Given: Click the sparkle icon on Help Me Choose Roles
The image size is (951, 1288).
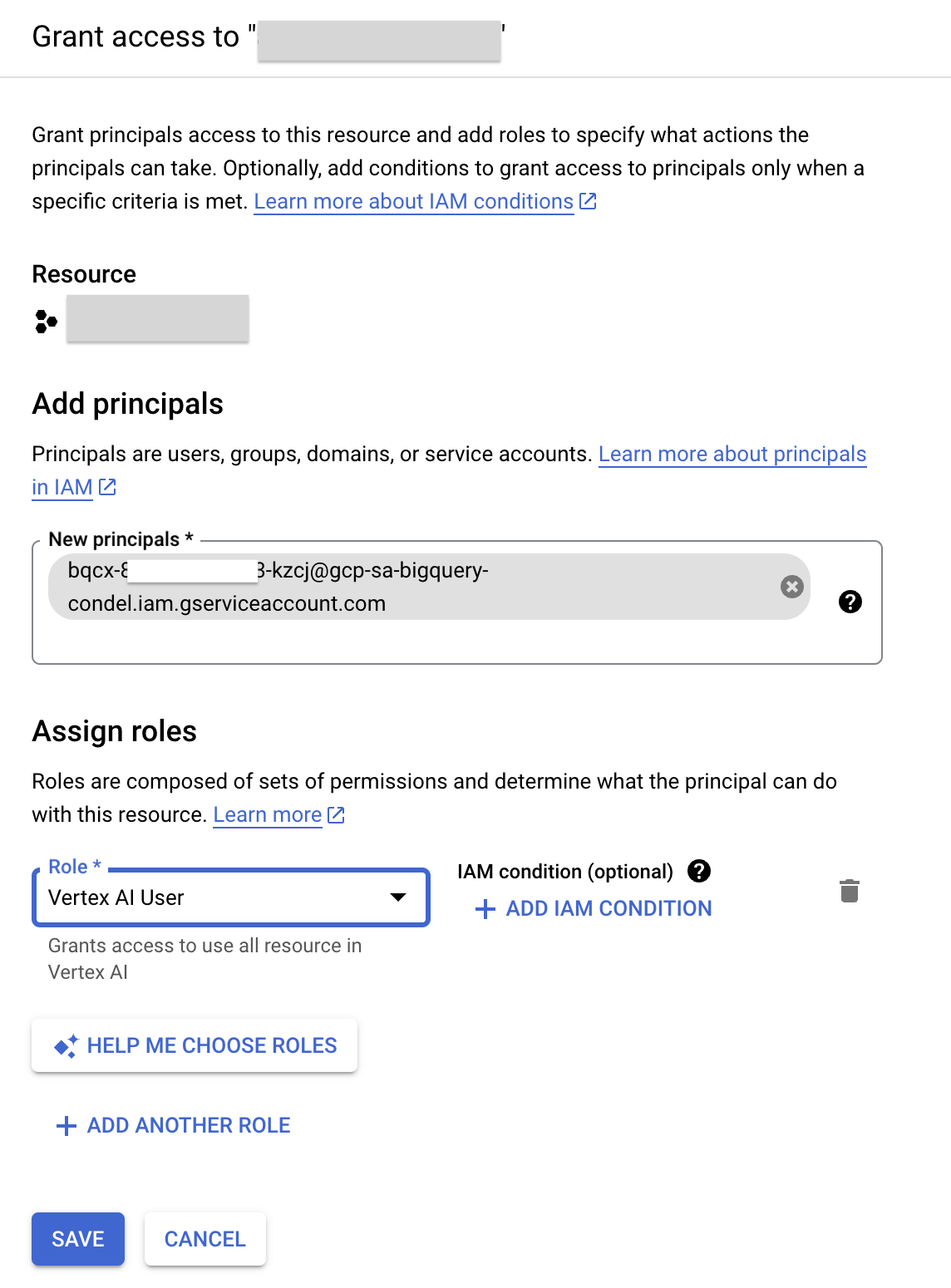Looking at the screenshot, I should pyautogui.click(x=66, y=1046).
